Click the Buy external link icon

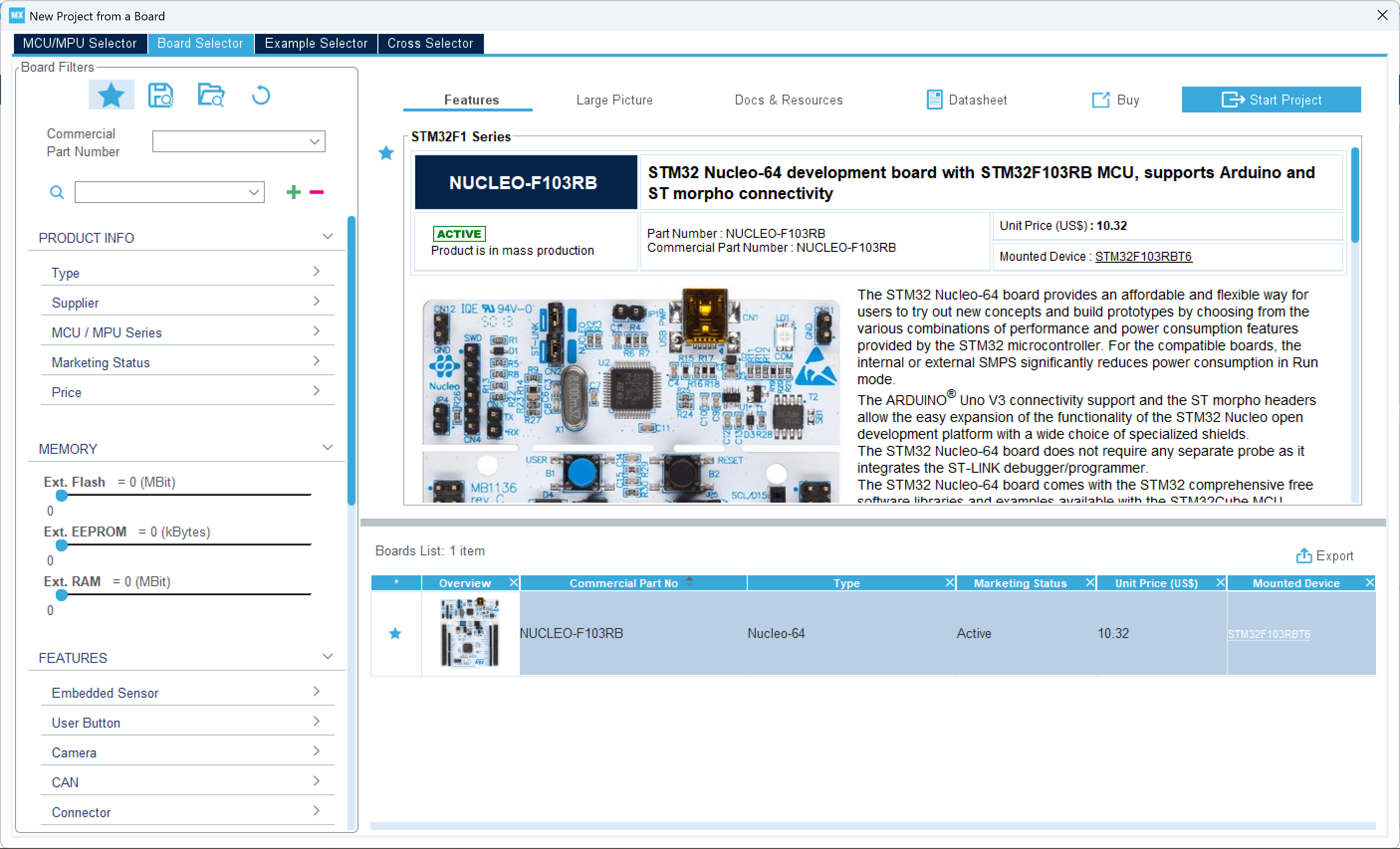(x=1101, y=100)
